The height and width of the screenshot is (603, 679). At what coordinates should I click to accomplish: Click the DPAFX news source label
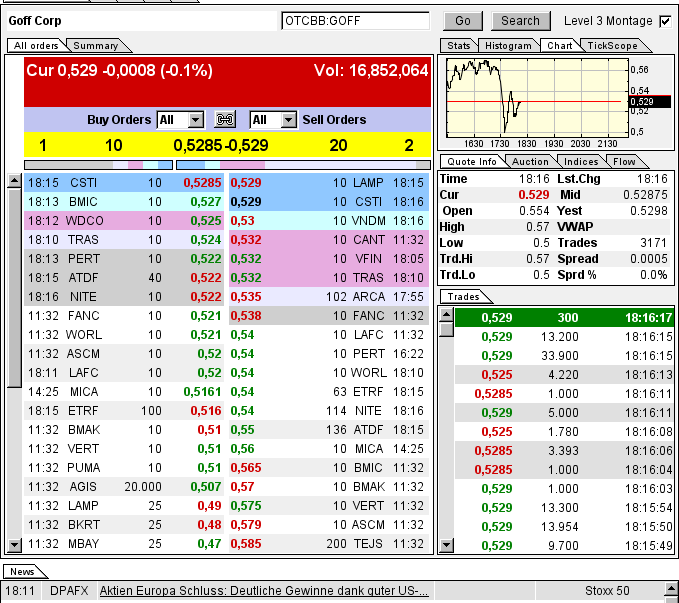(69, 591)
